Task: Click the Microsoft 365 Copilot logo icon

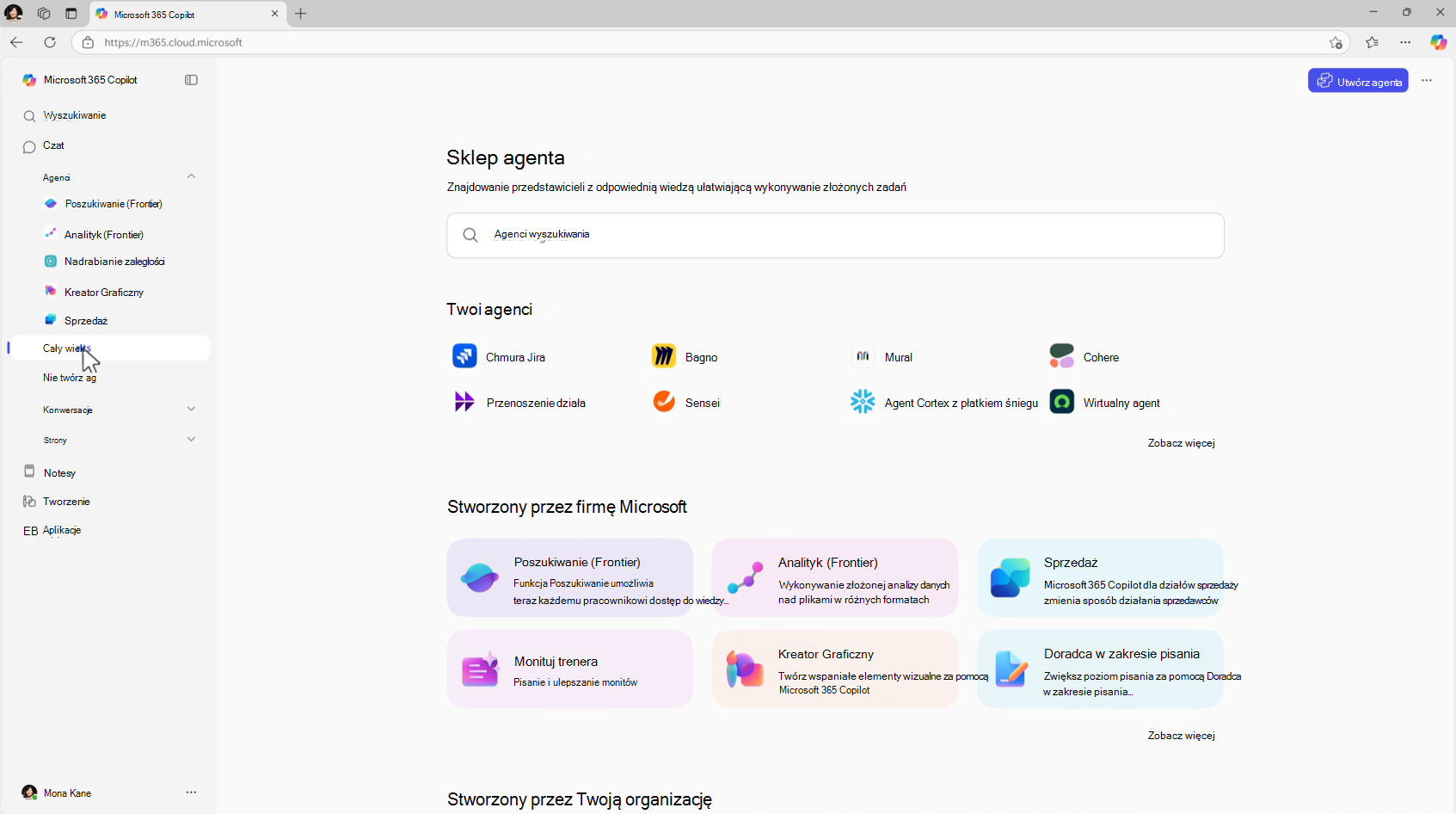Action: [x=29, y=80]
